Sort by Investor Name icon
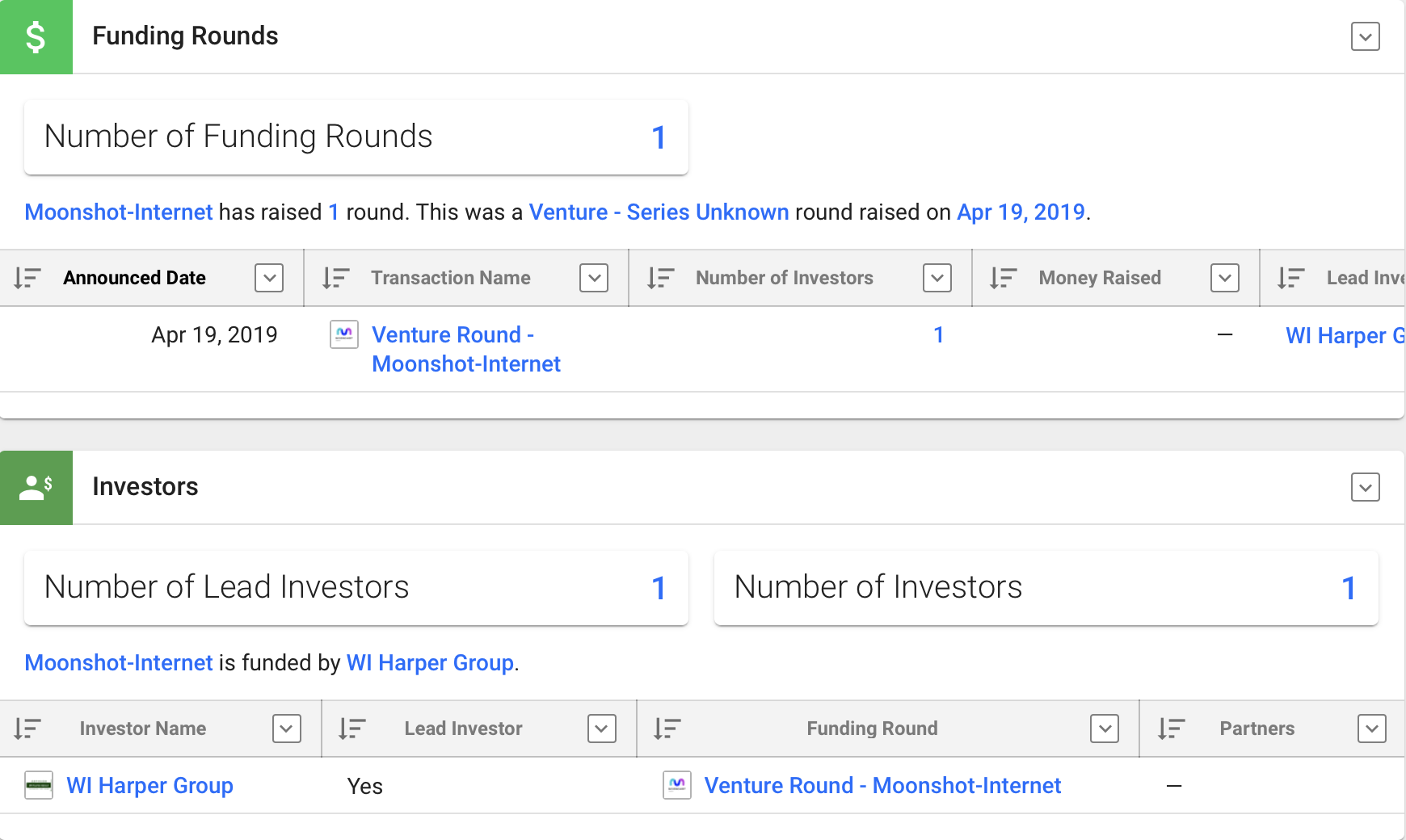Viewport: 1406px width, 840px height. coord(27,729)
